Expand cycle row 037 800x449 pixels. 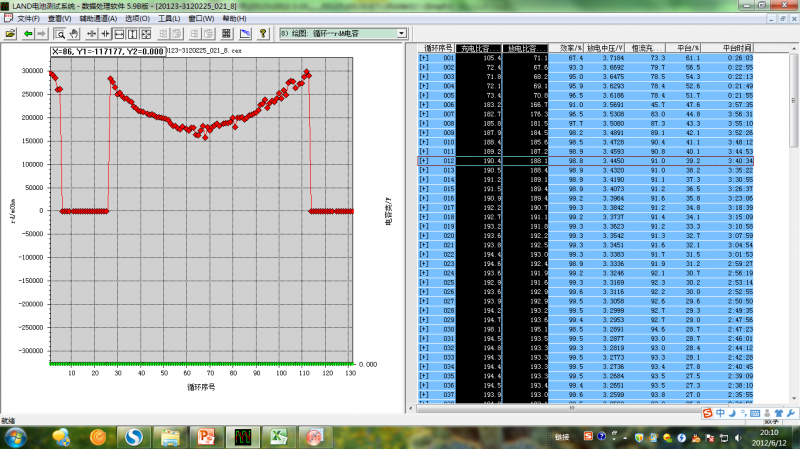click(424, 394)
